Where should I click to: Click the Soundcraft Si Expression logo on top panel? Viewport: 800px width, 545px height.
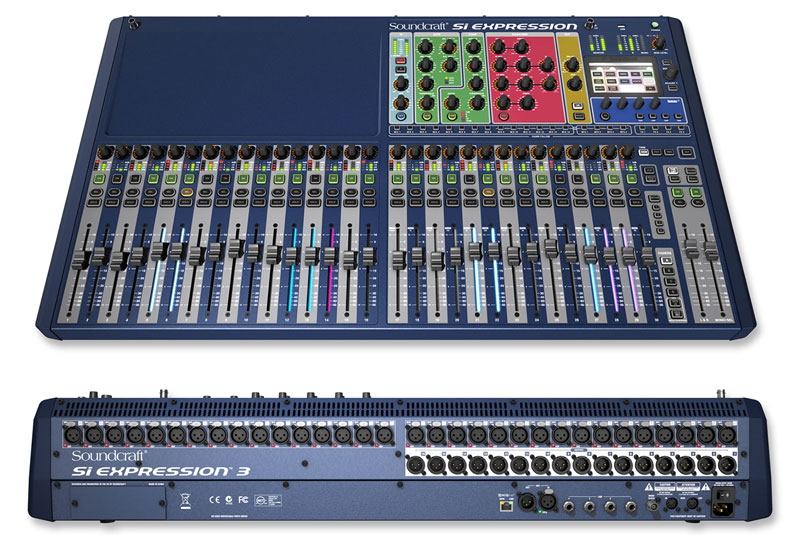point(483,26)
